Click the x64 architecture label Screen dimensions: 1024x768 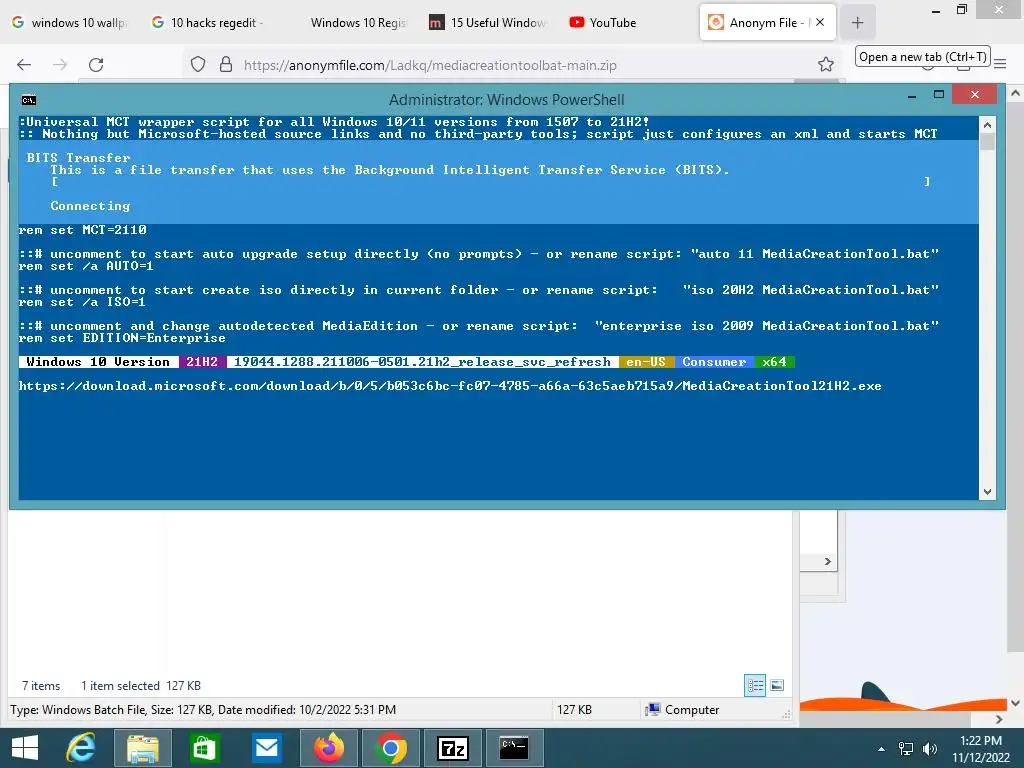[x=775, y=362]
